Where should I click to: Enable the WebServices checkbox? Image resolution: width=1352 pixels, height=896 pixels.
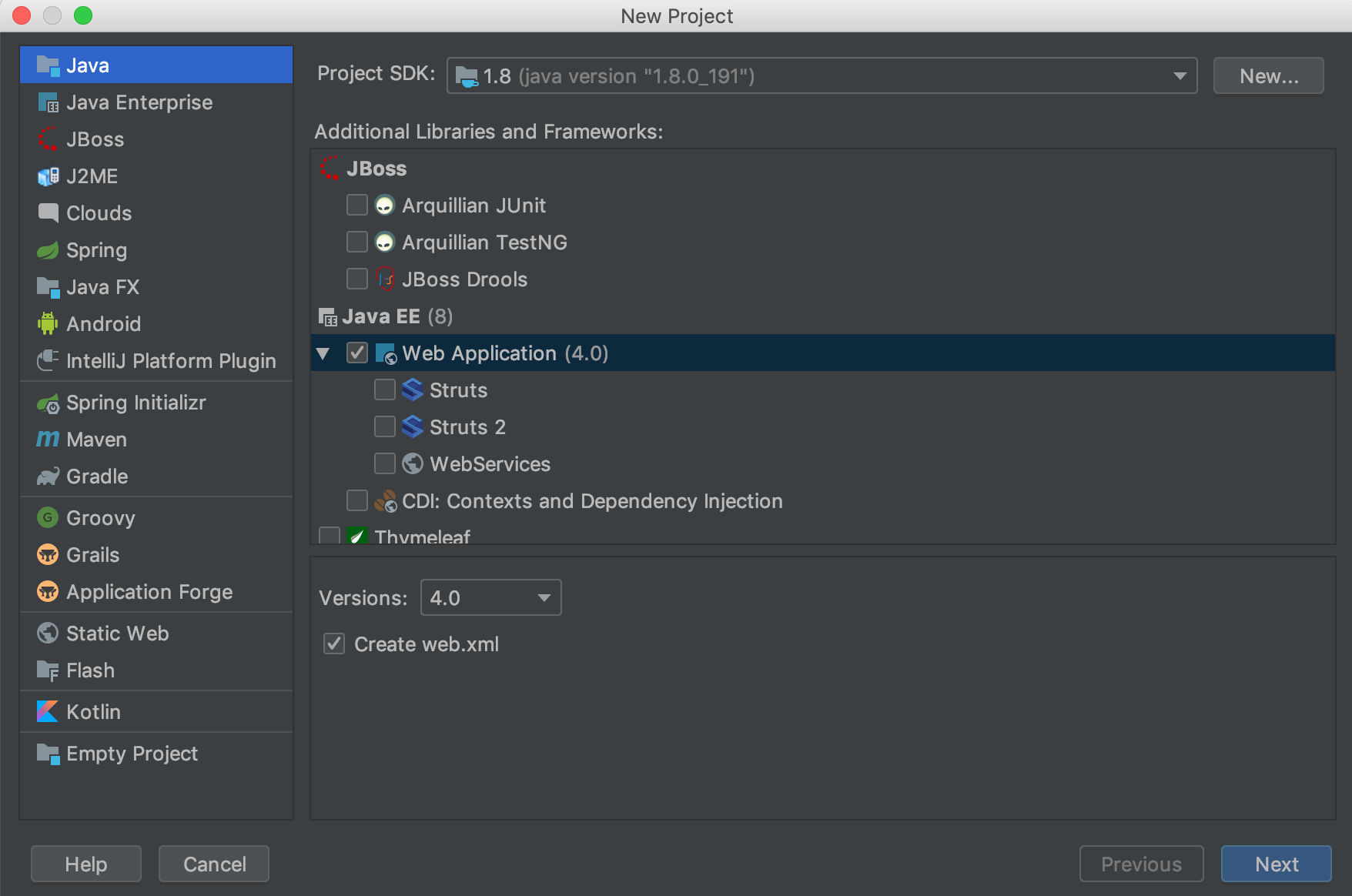[x=385, y=464]
